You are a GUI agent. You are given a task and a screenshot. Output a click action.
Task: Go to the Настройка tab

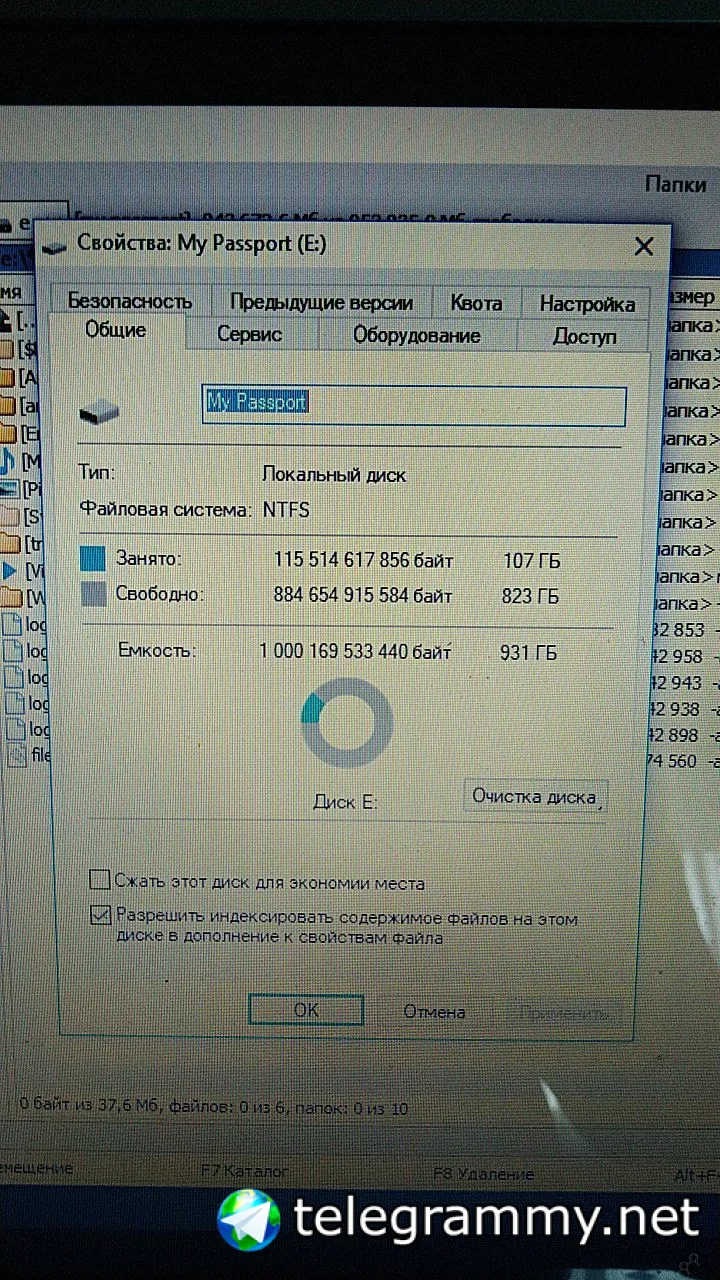(587, 304)
